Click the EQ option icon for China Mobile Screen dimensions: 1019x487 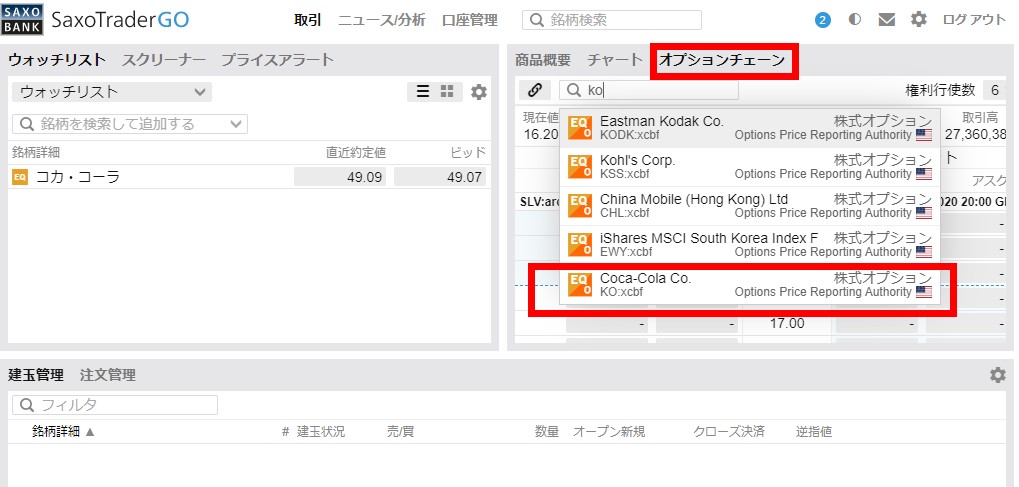580,205
